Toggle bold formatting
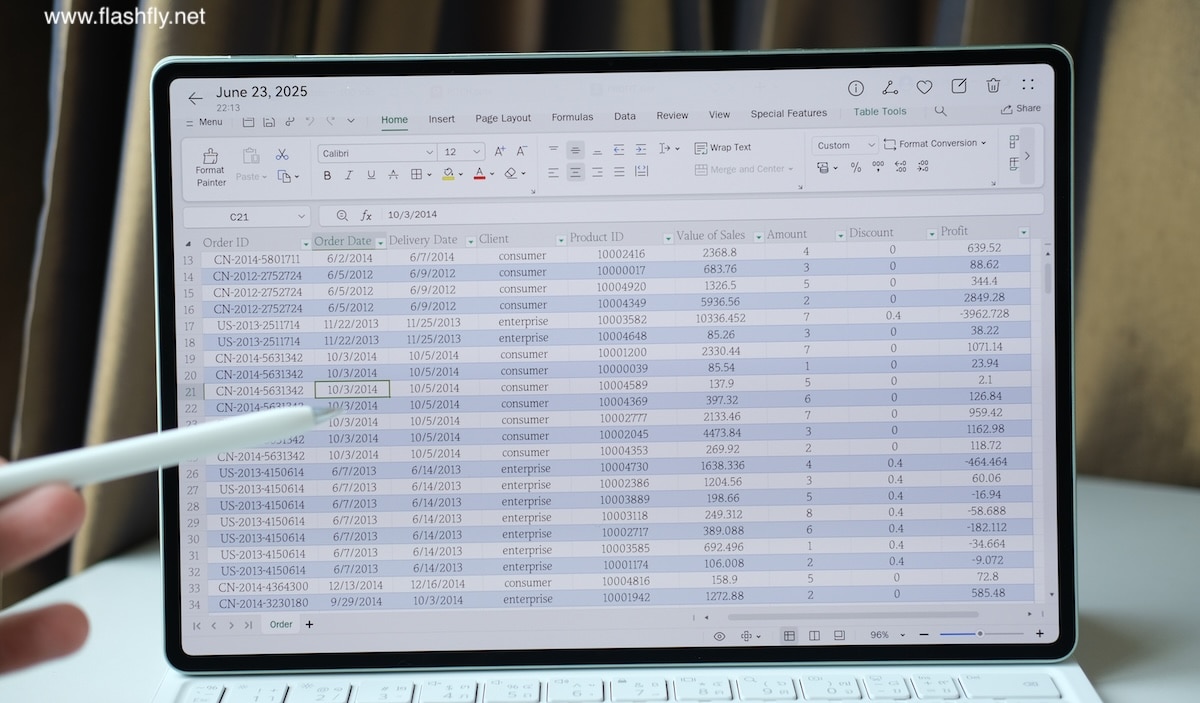The height and width of the screenshot is (703, 1200). click(327, 175)
